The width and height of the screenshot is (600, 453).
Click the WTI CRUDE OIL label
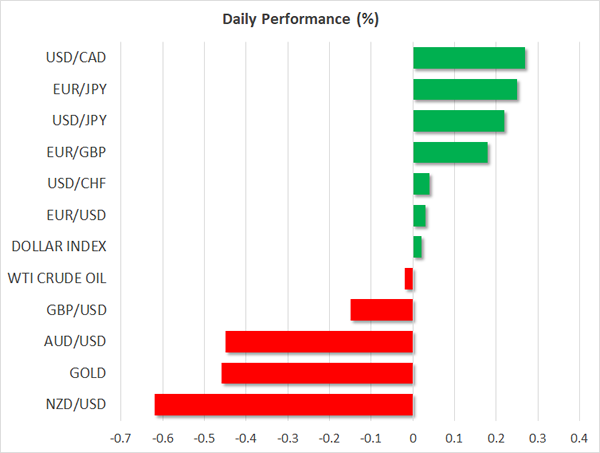click(x=56, y=278)
